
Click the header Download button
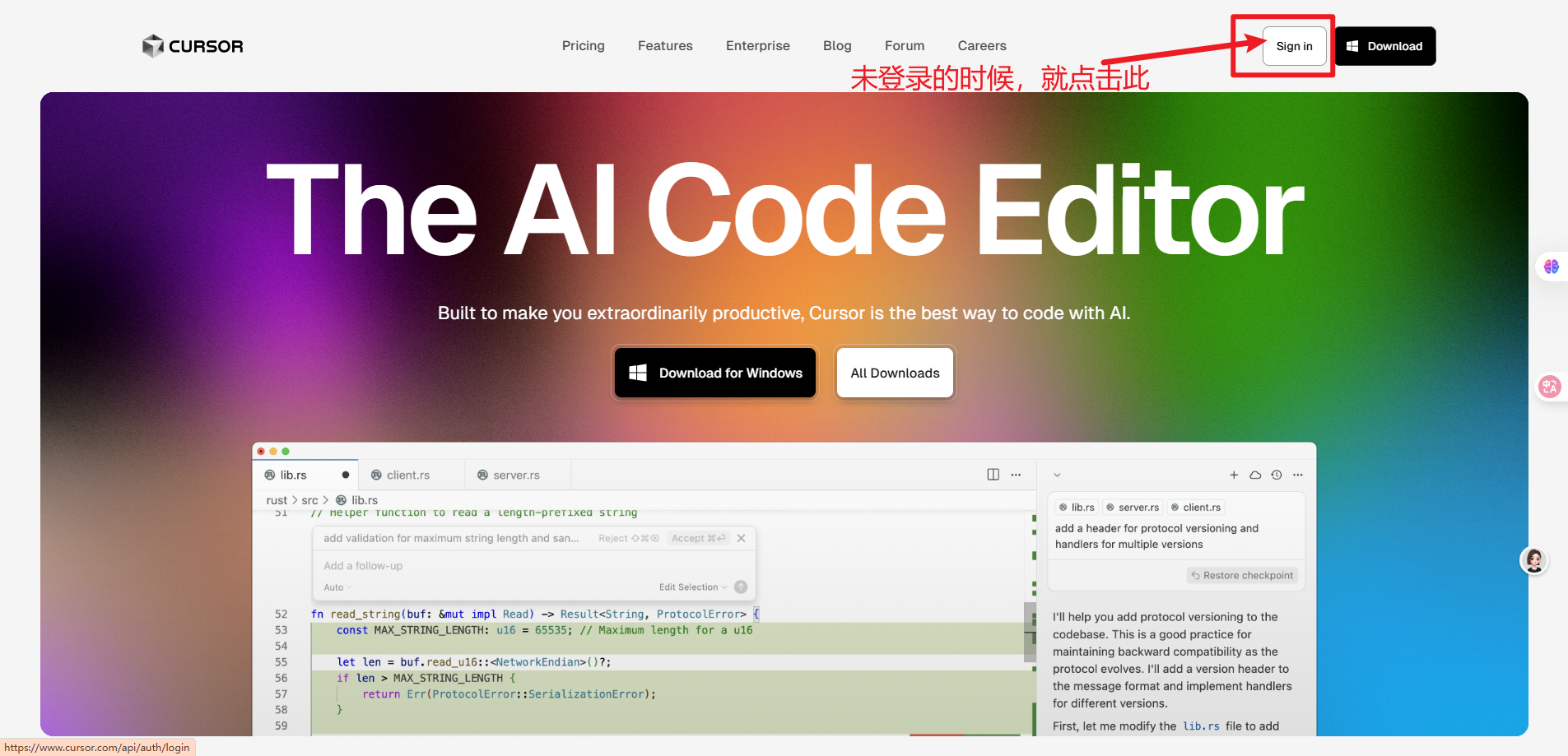pyautogui.click(x=1385, y=46)
